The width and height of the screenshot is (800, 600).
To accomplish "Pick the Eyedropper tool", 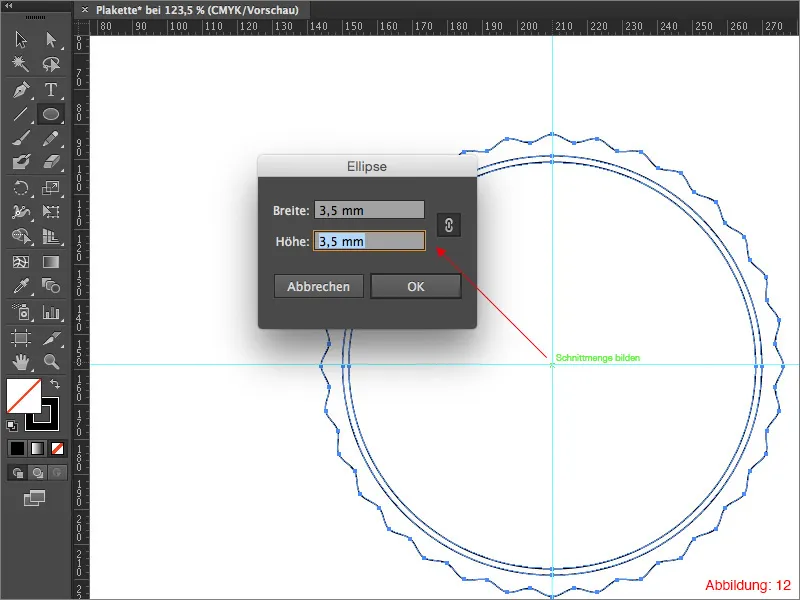I will [21, 286].
